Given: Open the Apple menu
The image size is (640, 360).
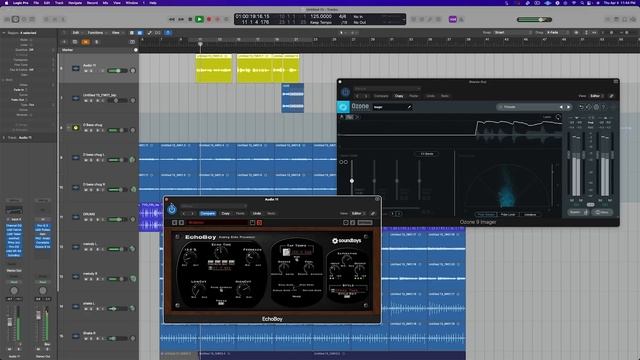Looking at the screenshot, I should coord(6,3).
